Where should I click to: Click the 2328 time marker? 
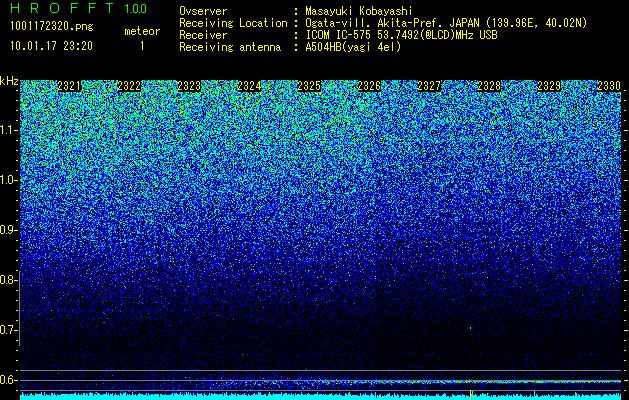[x=489, y=86]
